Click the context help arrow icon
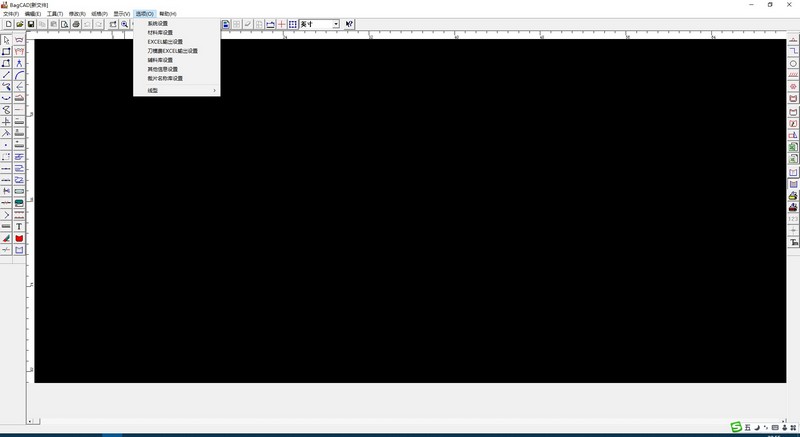 tap(349, 24)
